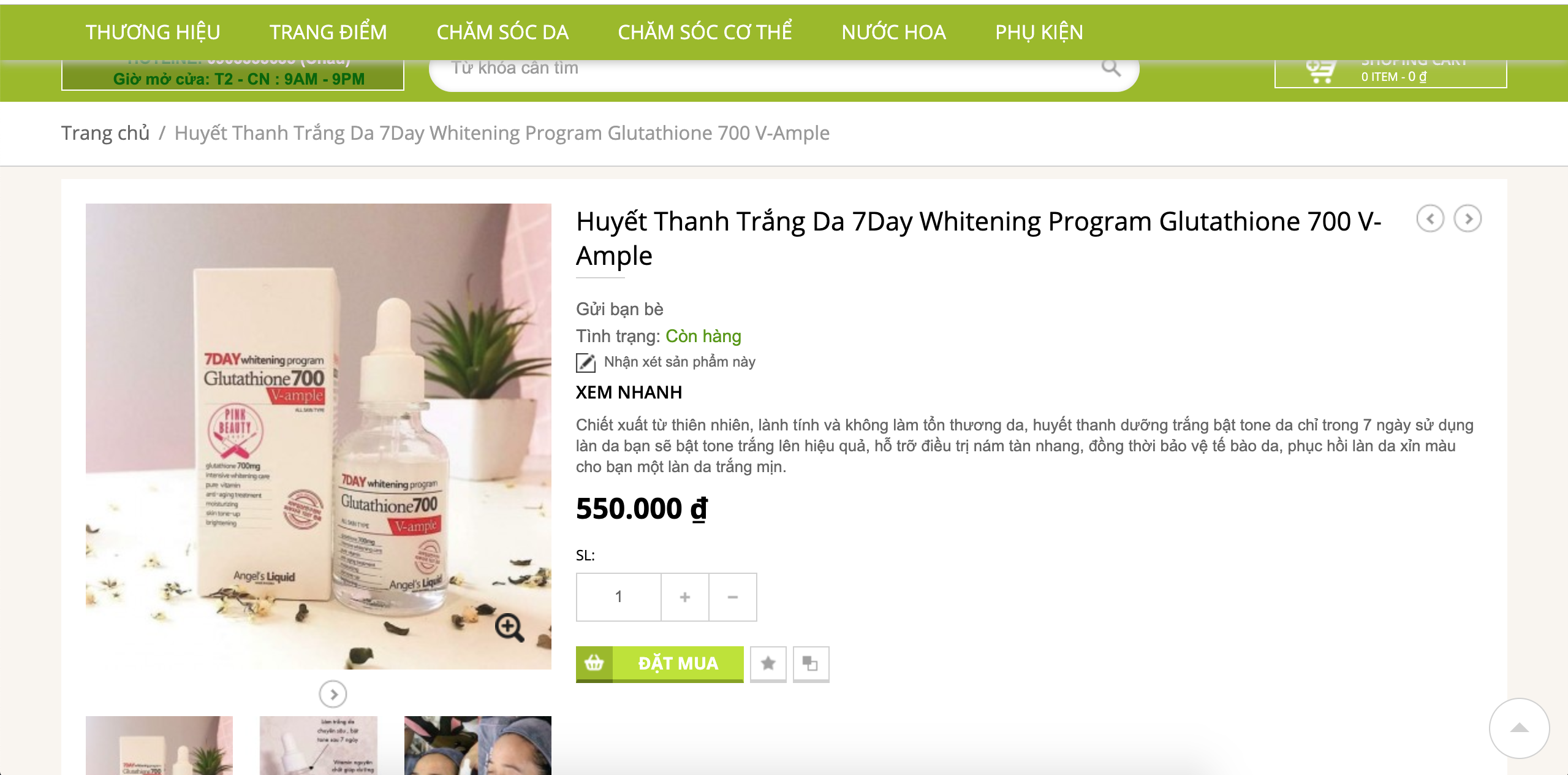Screen dimensions: 1568x775
Task: Click the ĐẶT MUA button
Action: (x=660, y=664)
